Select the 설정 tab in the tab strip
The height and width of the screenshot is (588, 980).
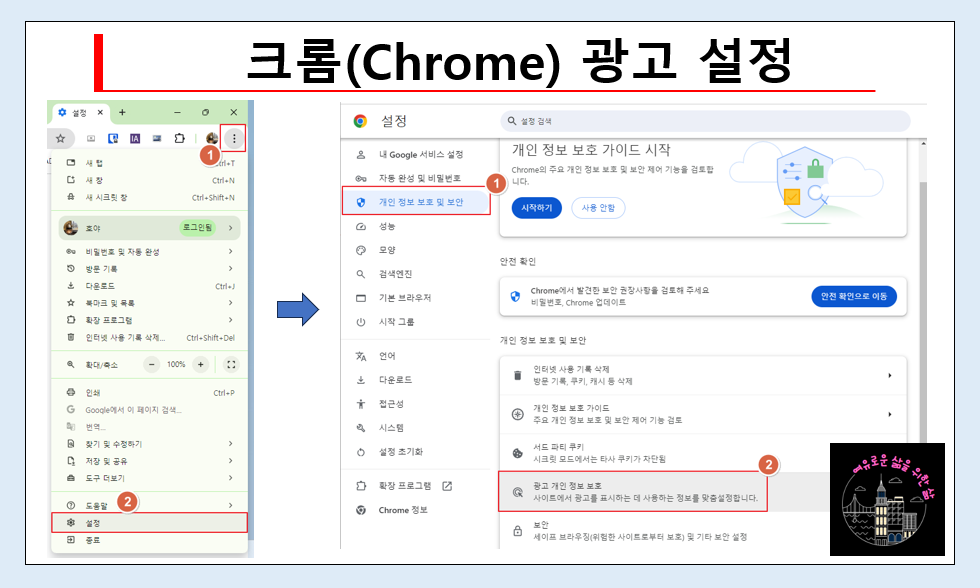coord(79,112)
